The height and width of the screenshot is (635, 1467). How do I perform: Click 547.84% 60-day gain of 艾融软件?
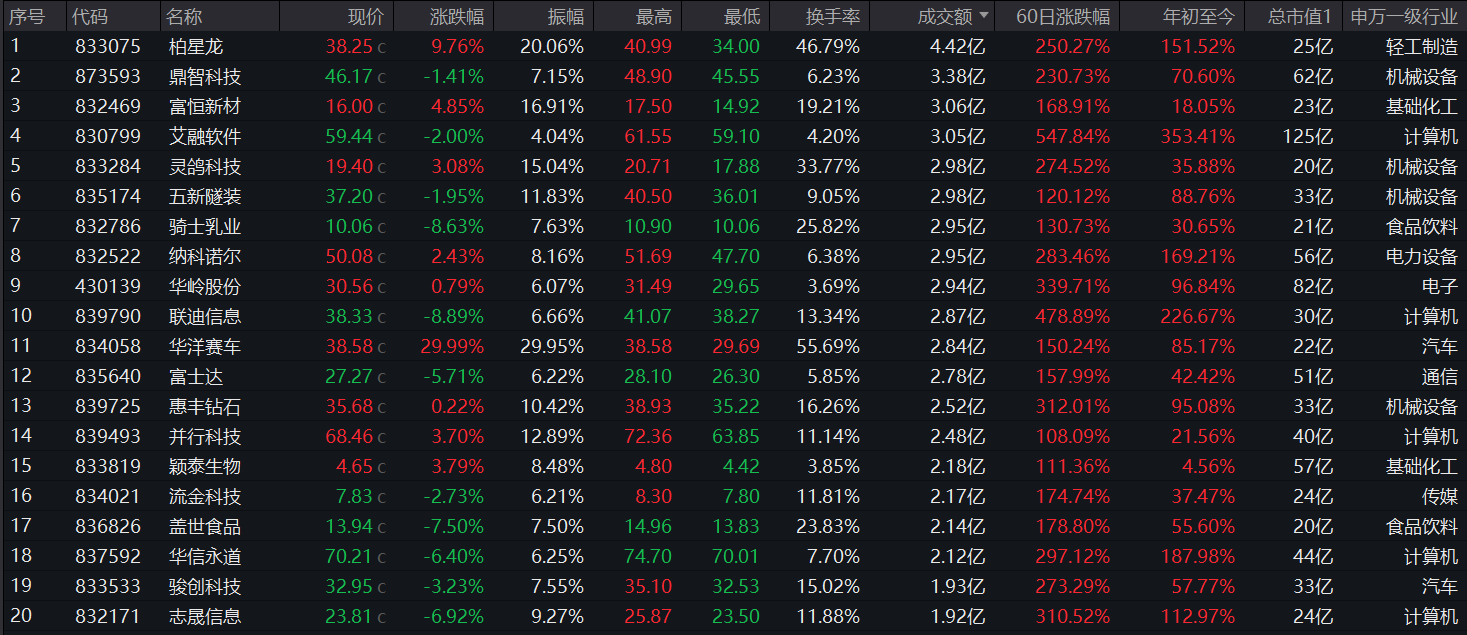click(1072, 136)
